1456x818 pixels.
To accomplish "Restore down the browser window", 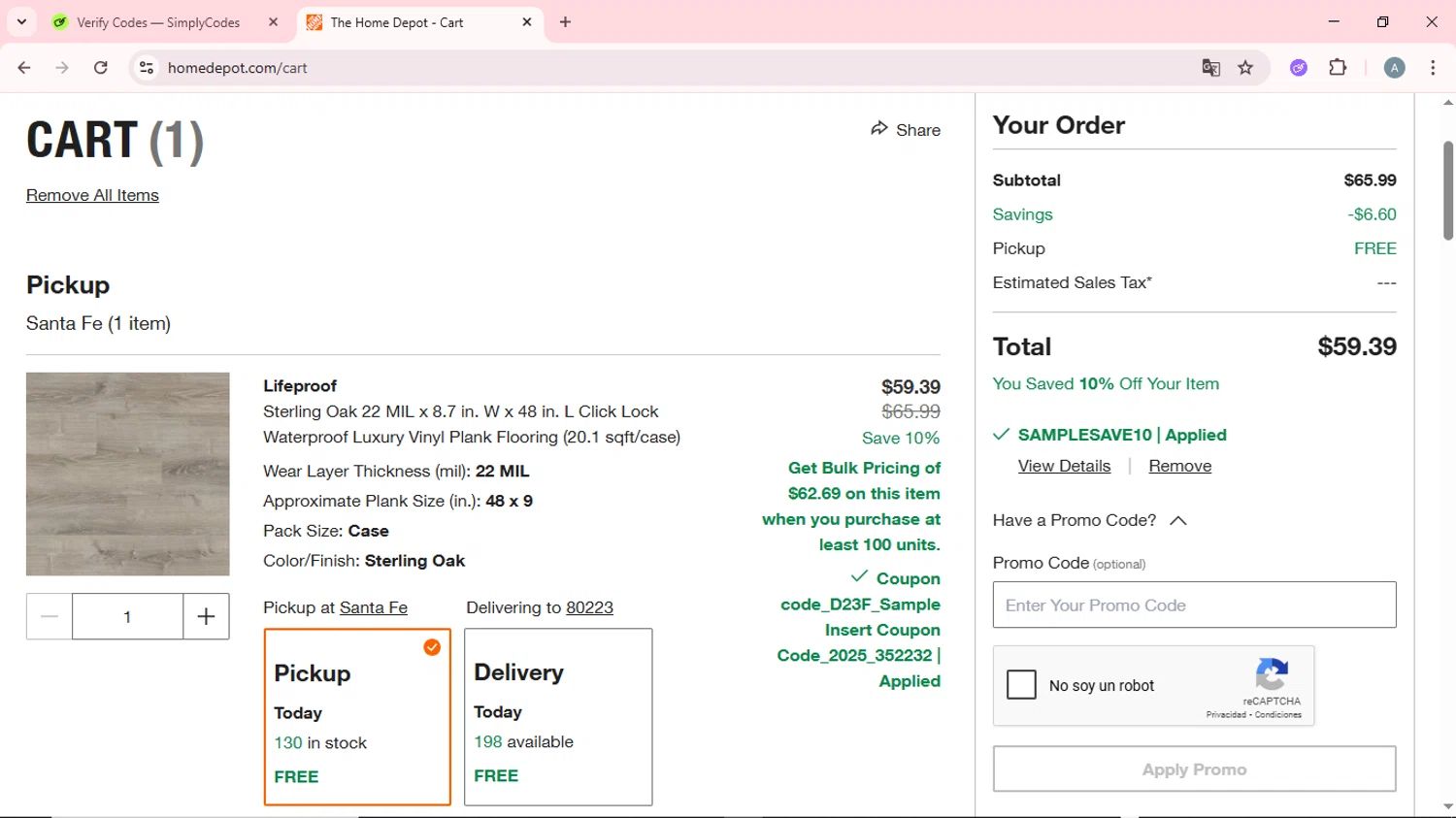I will point(1382,21).
